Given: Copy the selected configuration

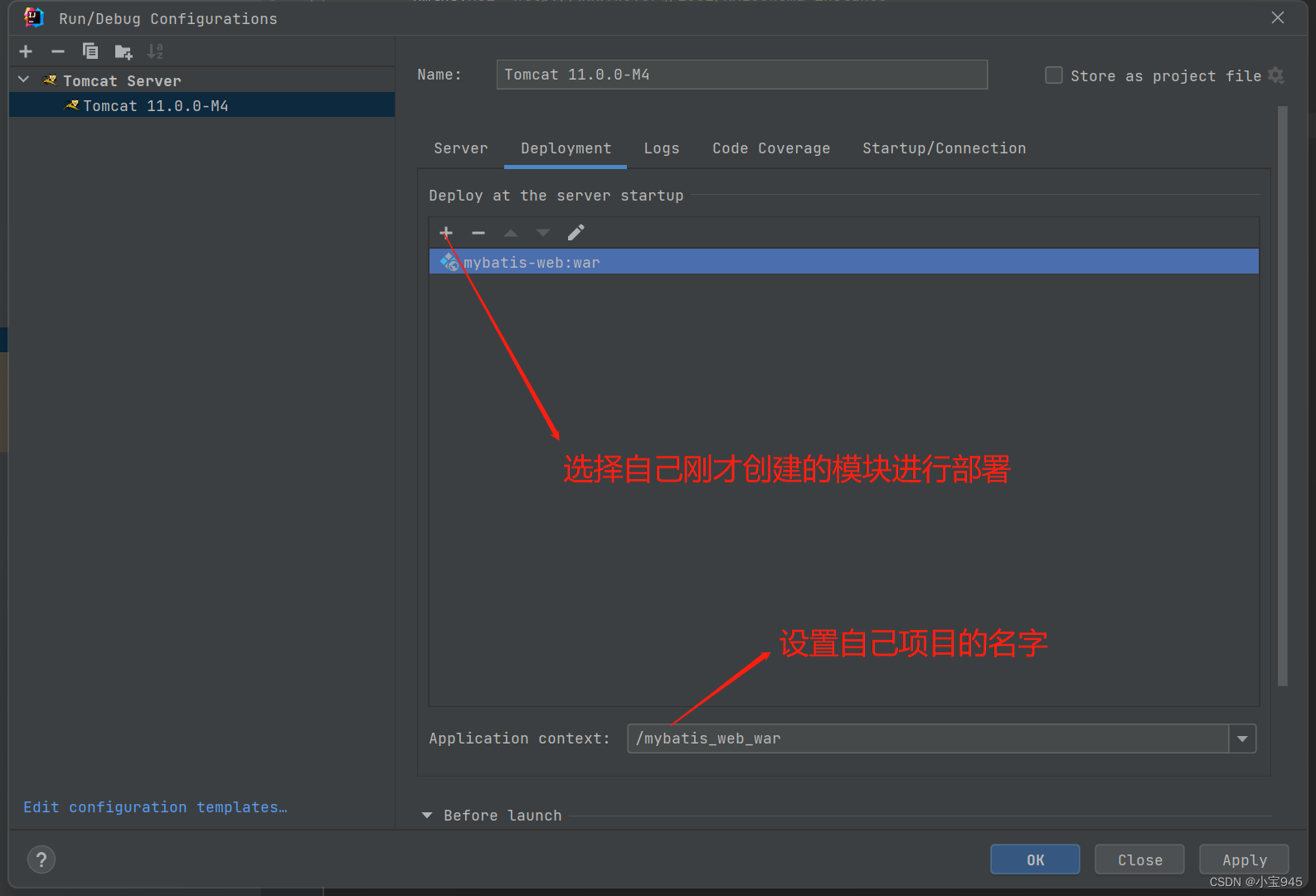Looking at the screenshot, I should pos(90,51).
